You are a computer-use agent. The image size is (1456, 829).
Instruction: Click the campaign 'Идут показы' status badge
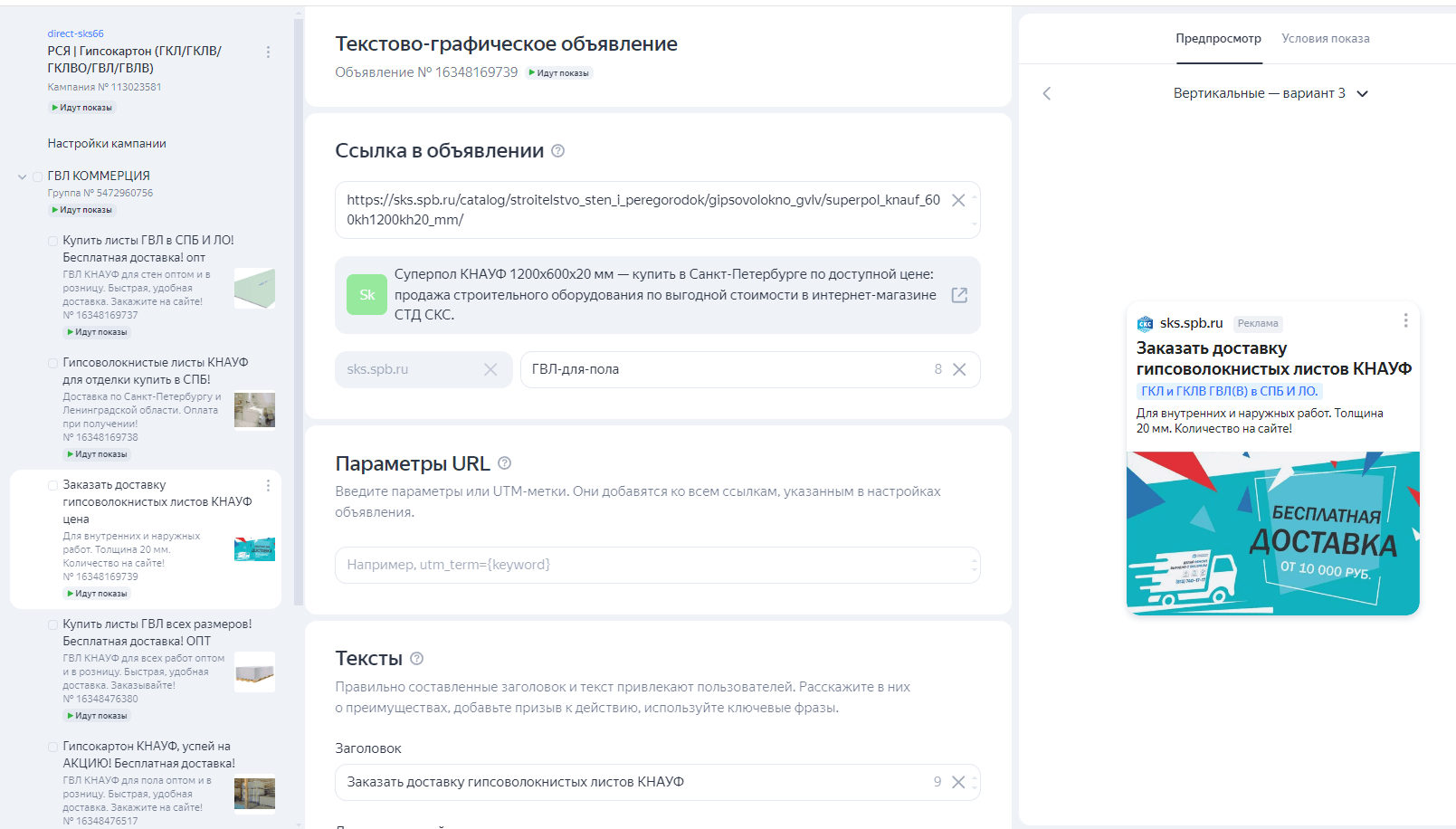click(x=82, y=108)
